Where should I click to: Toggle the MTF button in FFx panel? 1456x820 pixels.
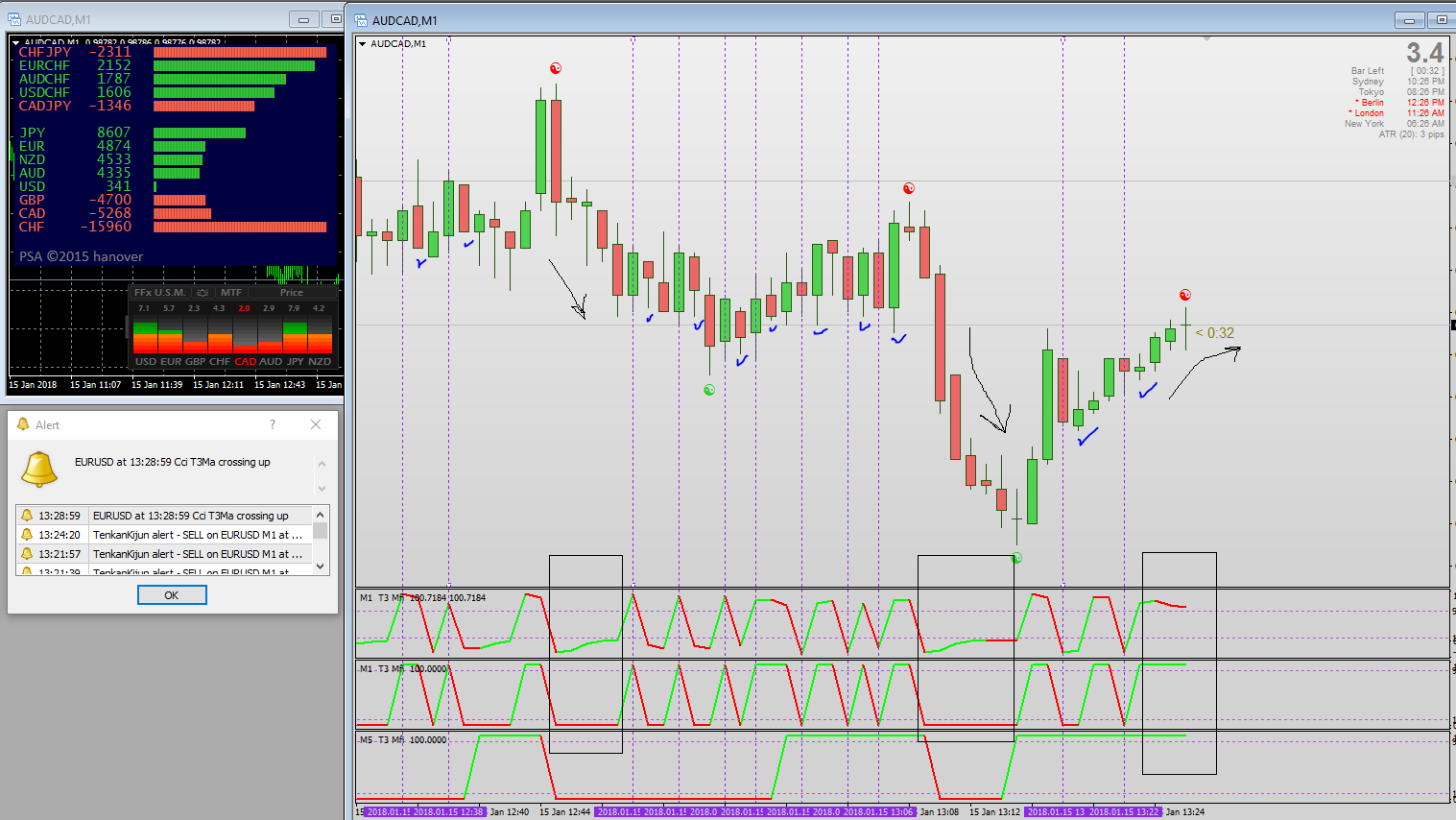click(231, 293)
